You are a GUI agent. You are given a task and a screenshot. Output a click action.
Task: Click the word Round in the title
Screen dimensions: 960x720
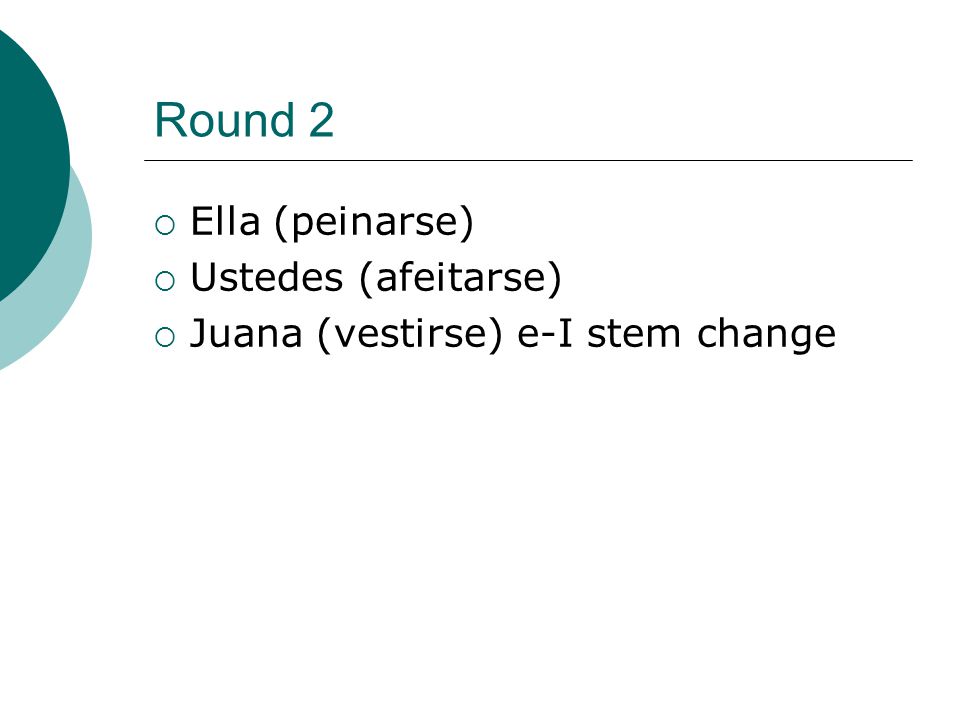click(x=225, y=120)
